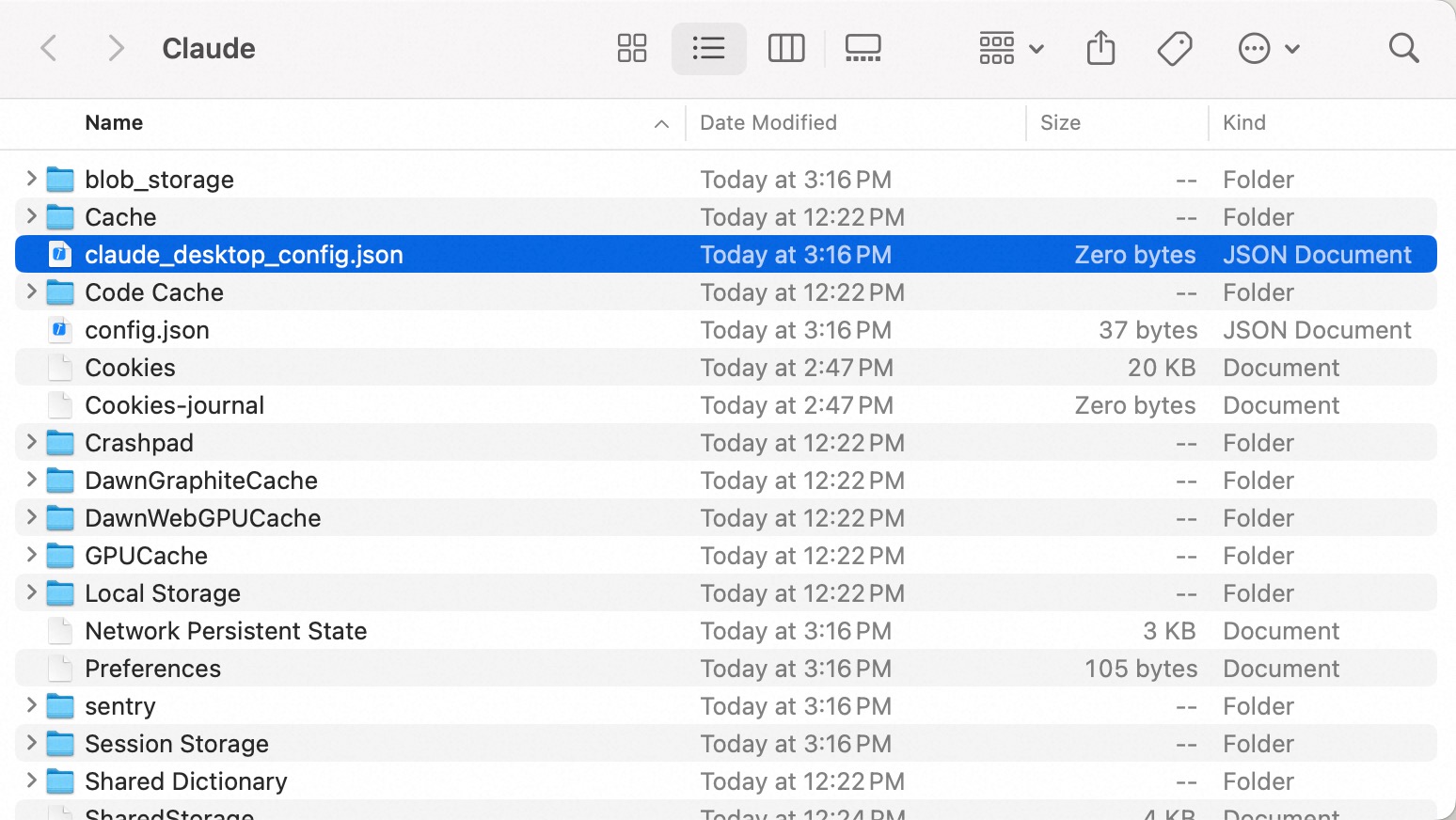This screenshot has height=820, width=1456.
Task: Expand the Crashpad folder
Action: [x=31, y=442]
